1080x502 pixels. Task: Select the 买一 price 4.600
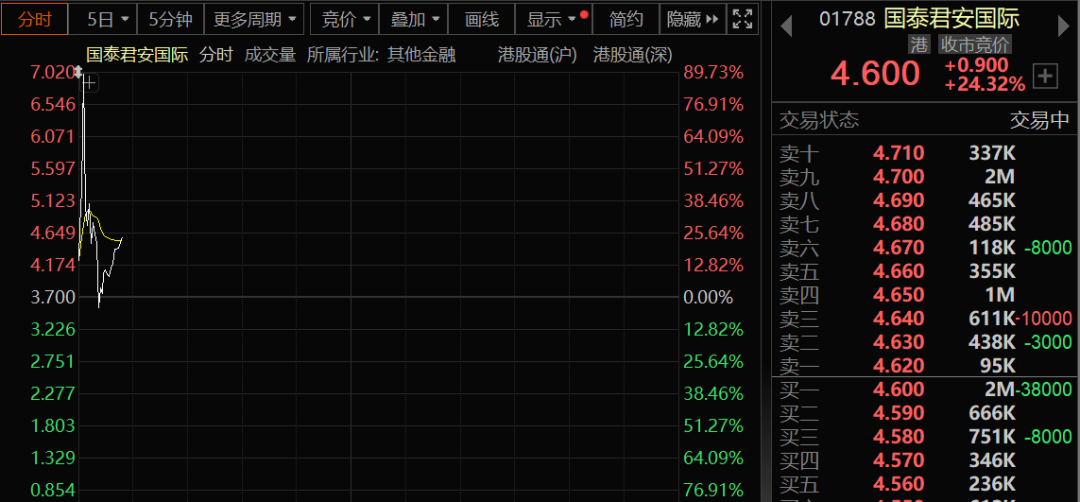coord(899,389)
